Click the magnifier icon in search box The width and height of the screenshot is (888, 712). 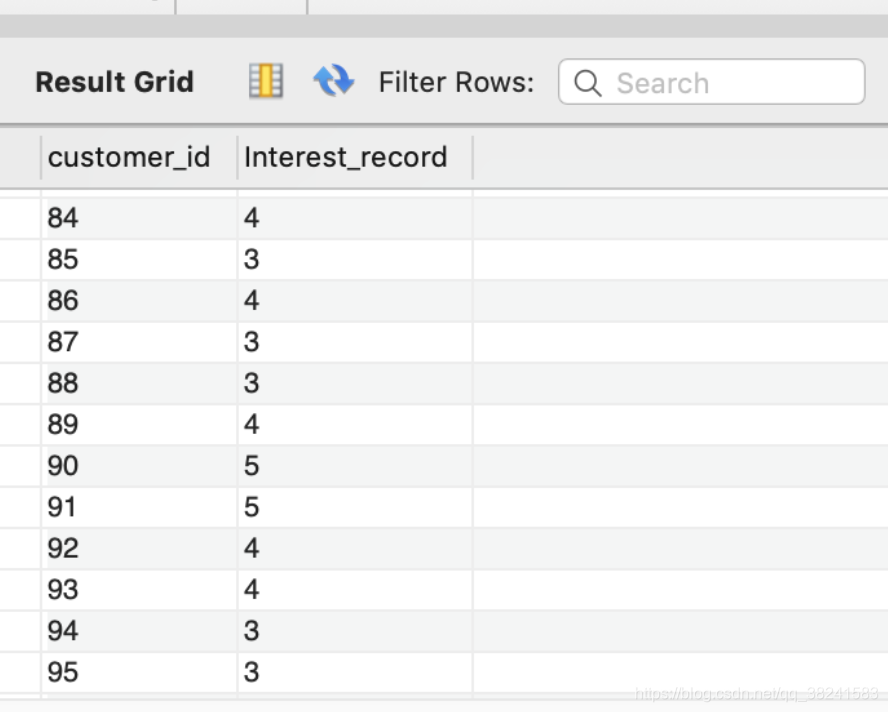587,83
